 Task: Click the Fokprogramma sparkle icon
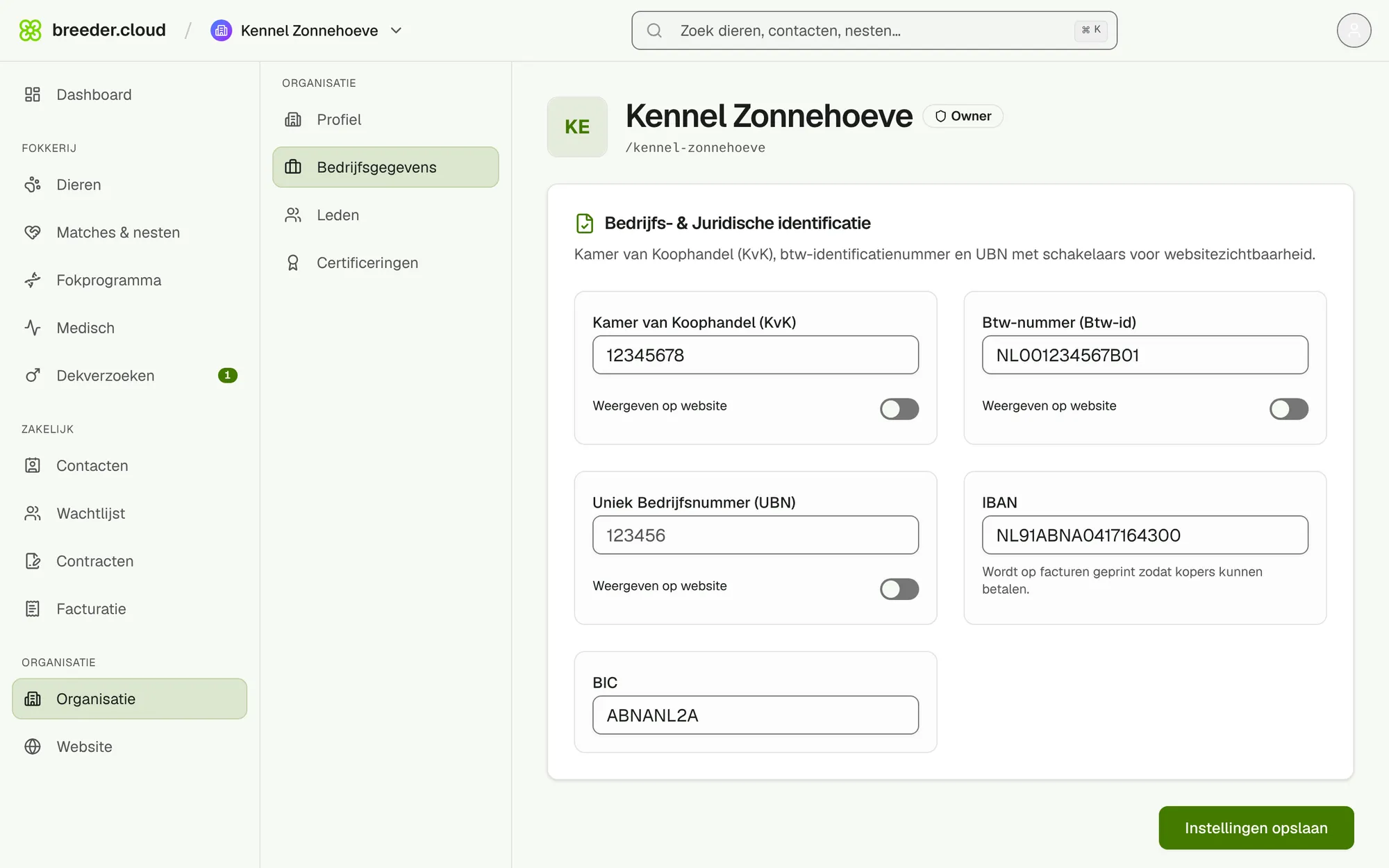click(33, 281)
